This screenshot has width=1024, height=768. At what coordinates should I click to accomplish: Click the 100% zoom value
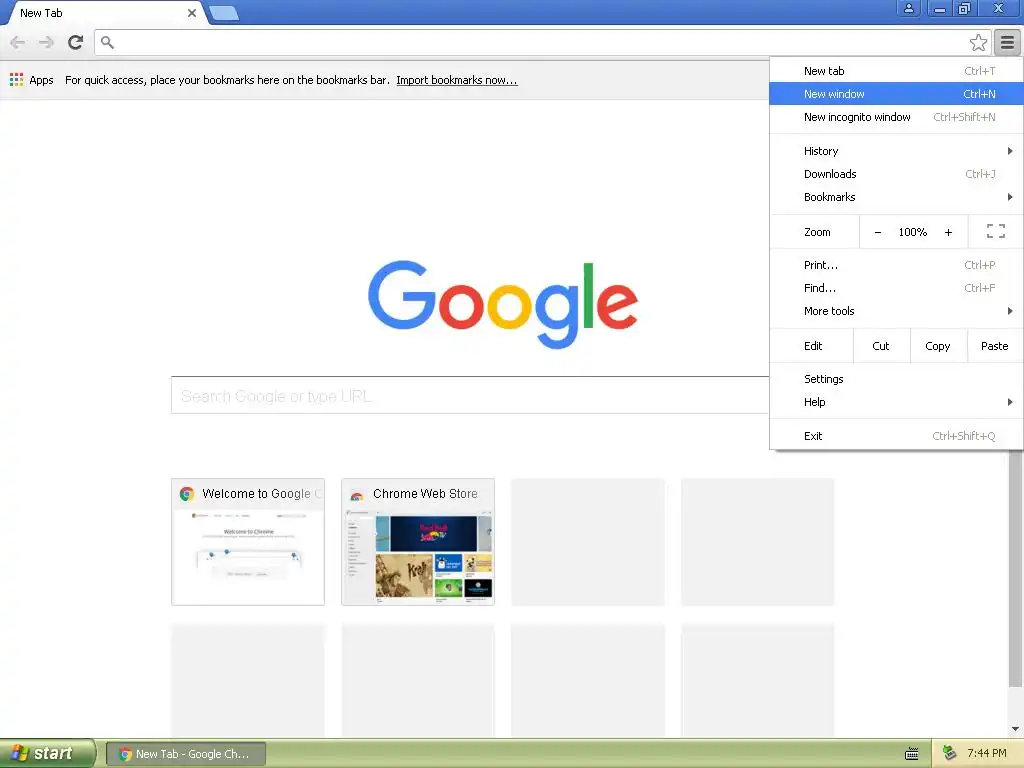point(912,232)
